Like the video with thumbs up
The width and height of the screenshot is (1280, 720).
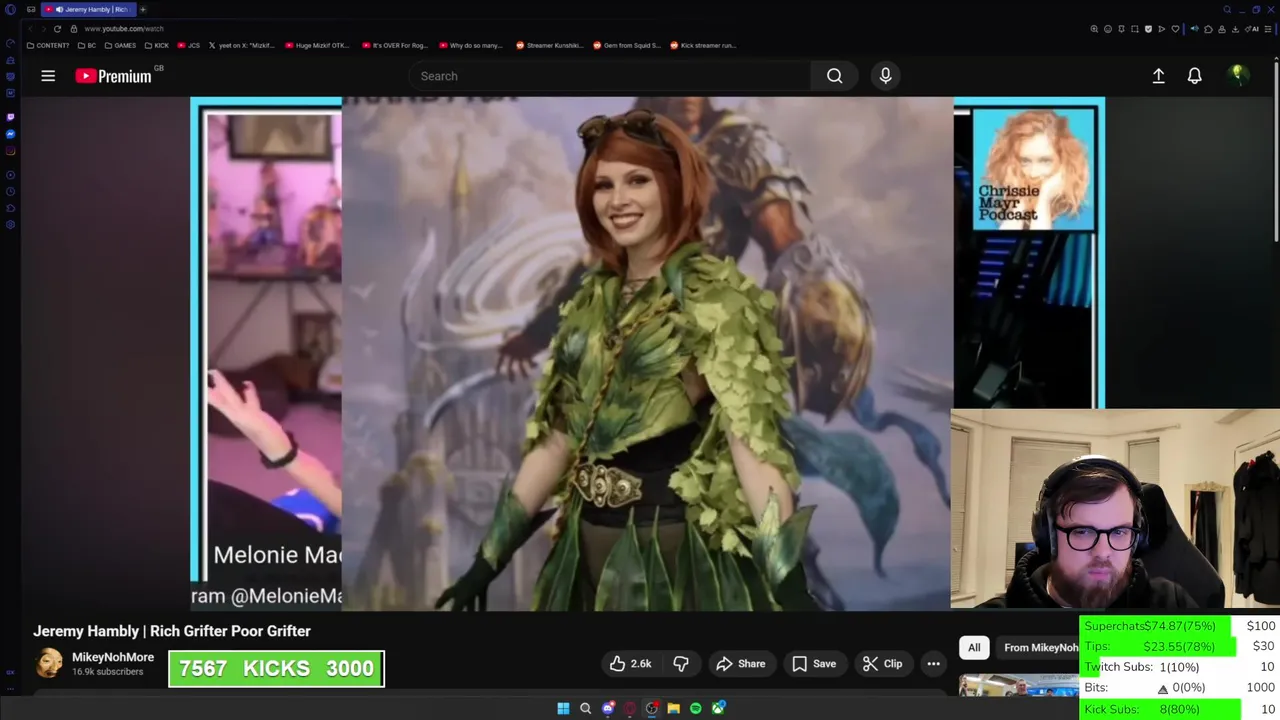630,664
